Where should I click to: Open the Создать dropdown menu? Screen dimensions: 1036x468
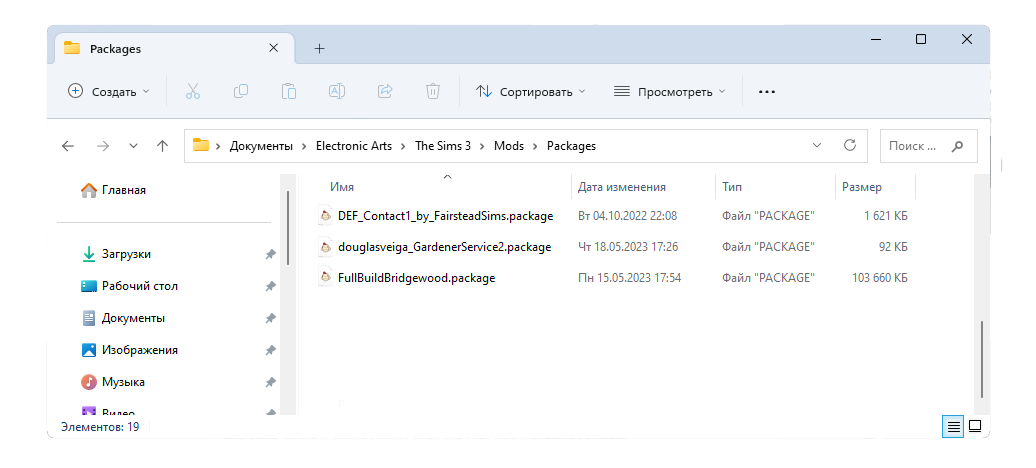[109, 91]
